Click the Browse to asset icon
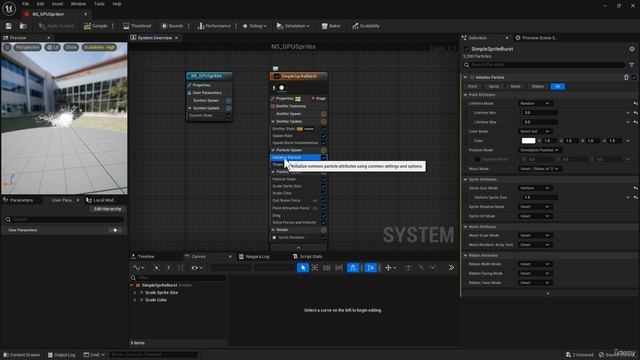The width and height of the screenshot is (640, 360). click(x=23, y=26)
